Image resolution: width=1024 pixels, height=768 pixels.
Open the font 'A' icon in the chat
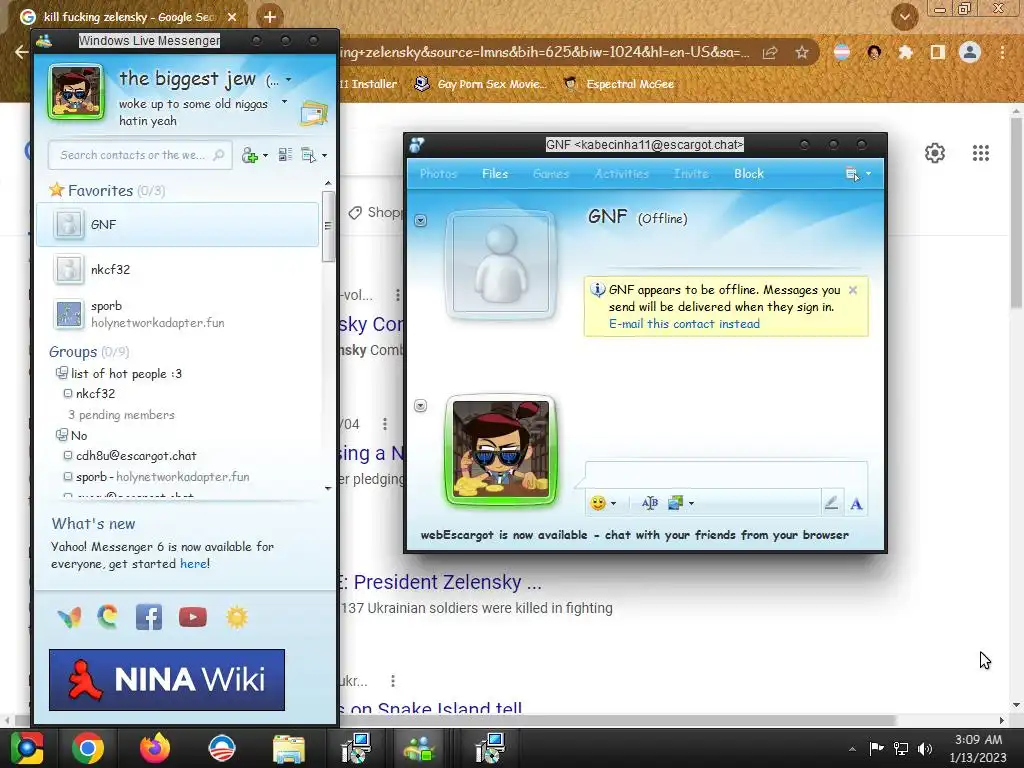point(856,504)
